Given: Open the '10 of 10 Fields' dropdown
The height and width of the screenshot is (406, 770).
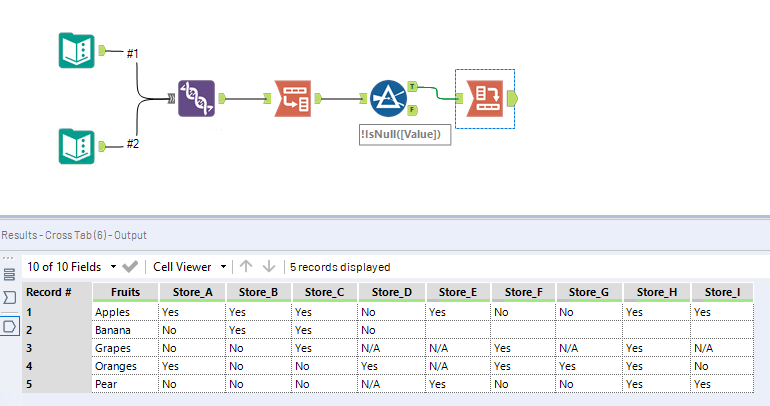Looking at the screenshot, I should point(70,267).
